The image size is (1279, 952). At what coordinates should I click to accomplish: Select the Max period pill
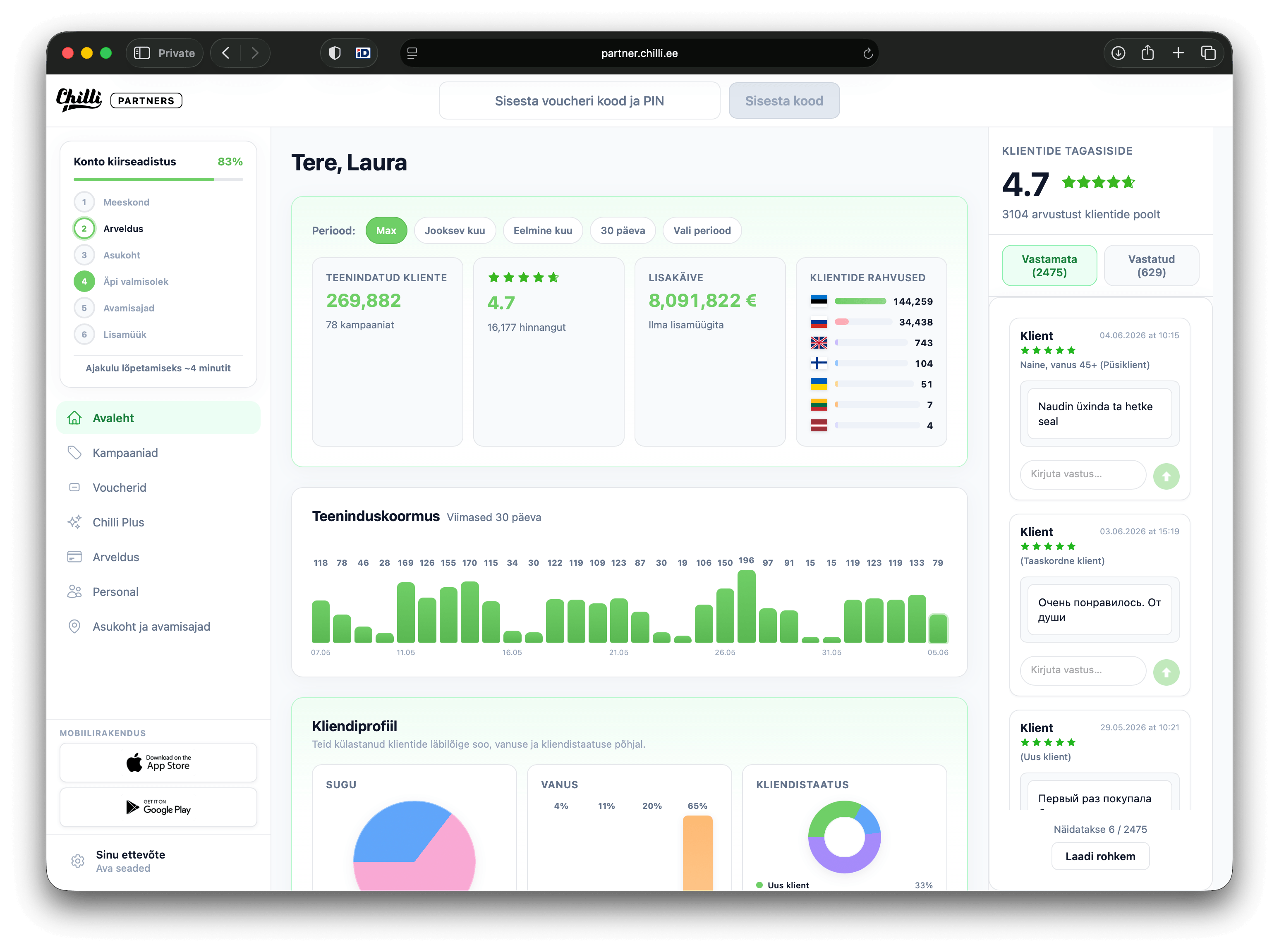(x=386, y=230)
